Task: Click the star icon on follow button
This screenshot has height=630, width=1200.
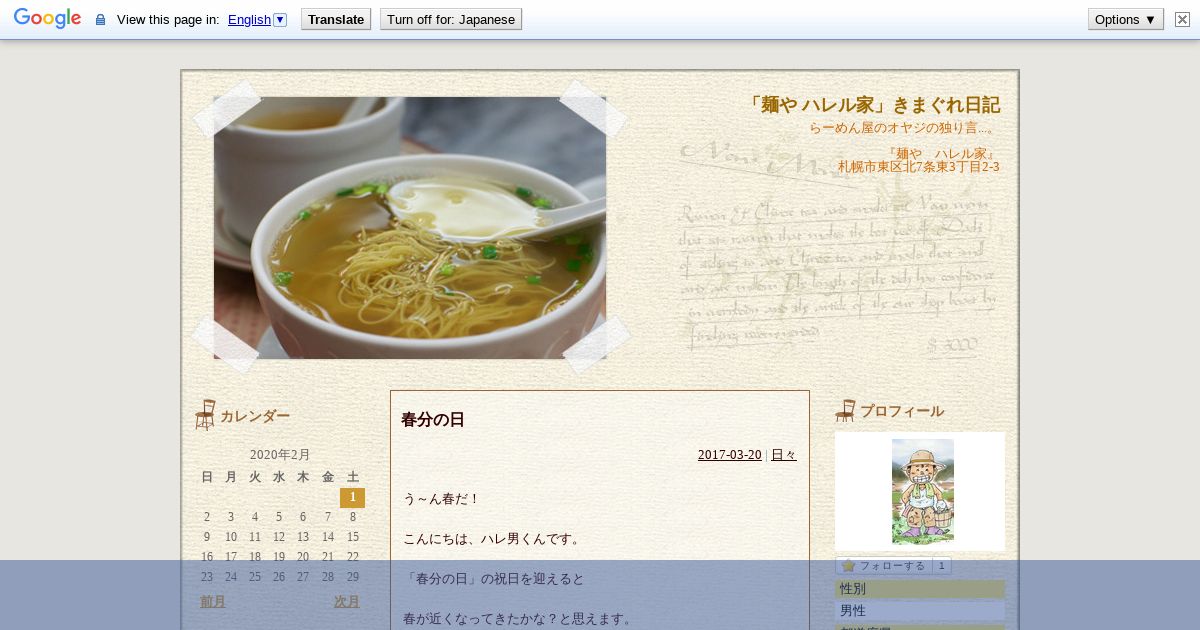Action: click(x=848, y=566)
